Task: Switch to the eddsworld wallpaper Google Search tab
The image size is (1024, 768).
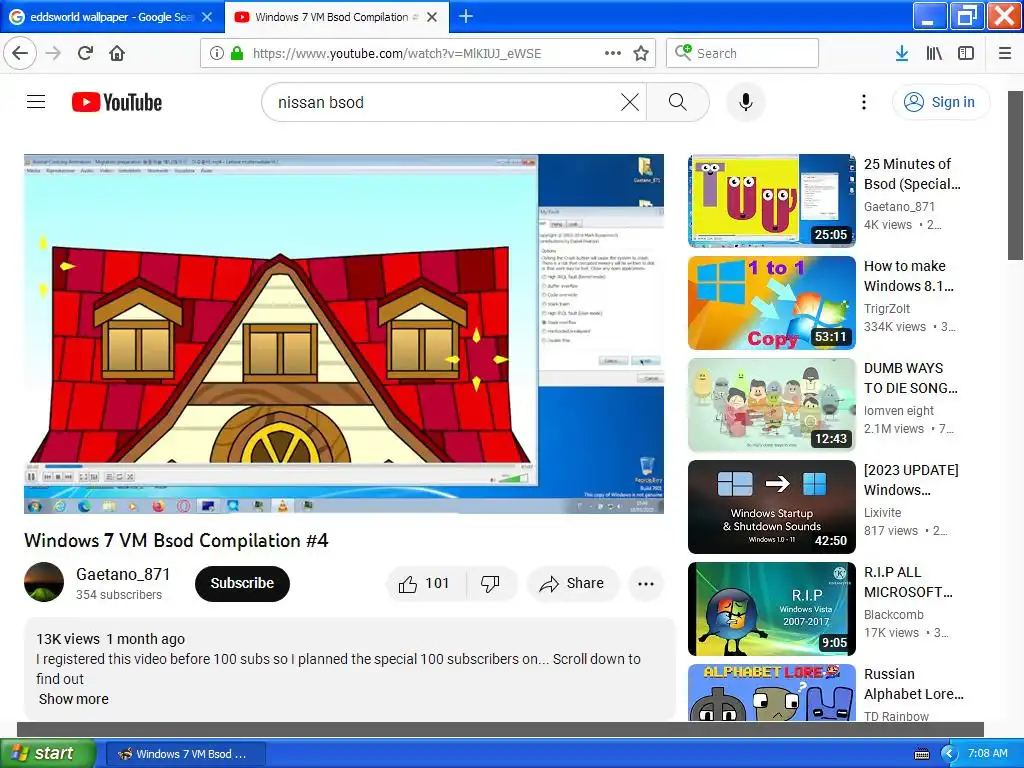Action: point(111,17)
